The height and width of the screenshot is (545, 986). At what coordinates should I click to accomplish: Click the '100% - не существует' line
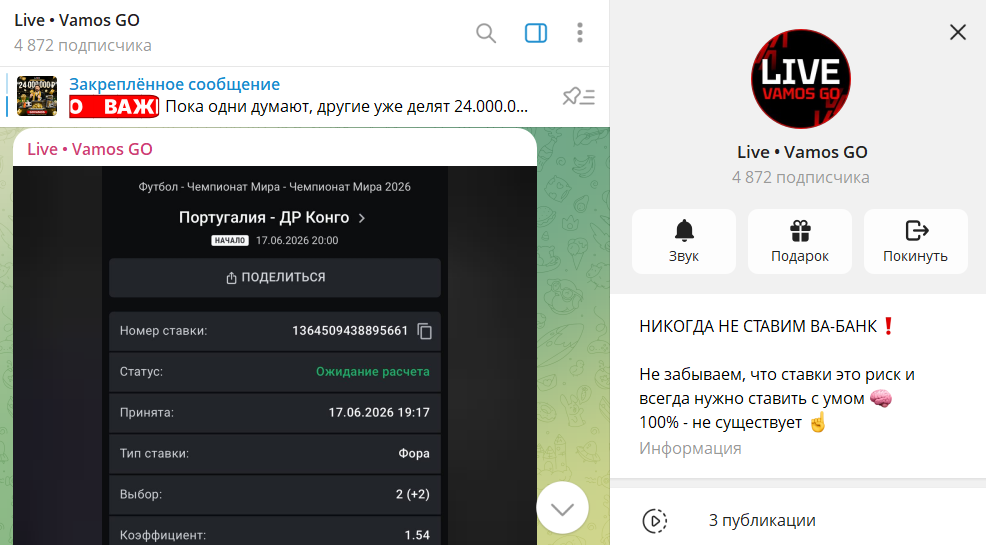(720, 422)
